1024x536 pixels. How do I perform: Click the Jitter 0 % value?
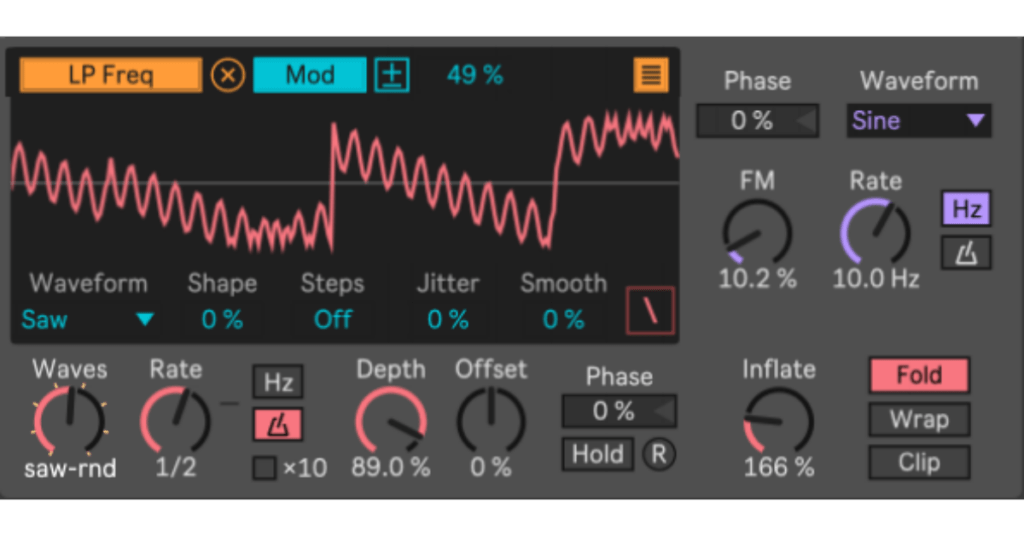(448, 319)
